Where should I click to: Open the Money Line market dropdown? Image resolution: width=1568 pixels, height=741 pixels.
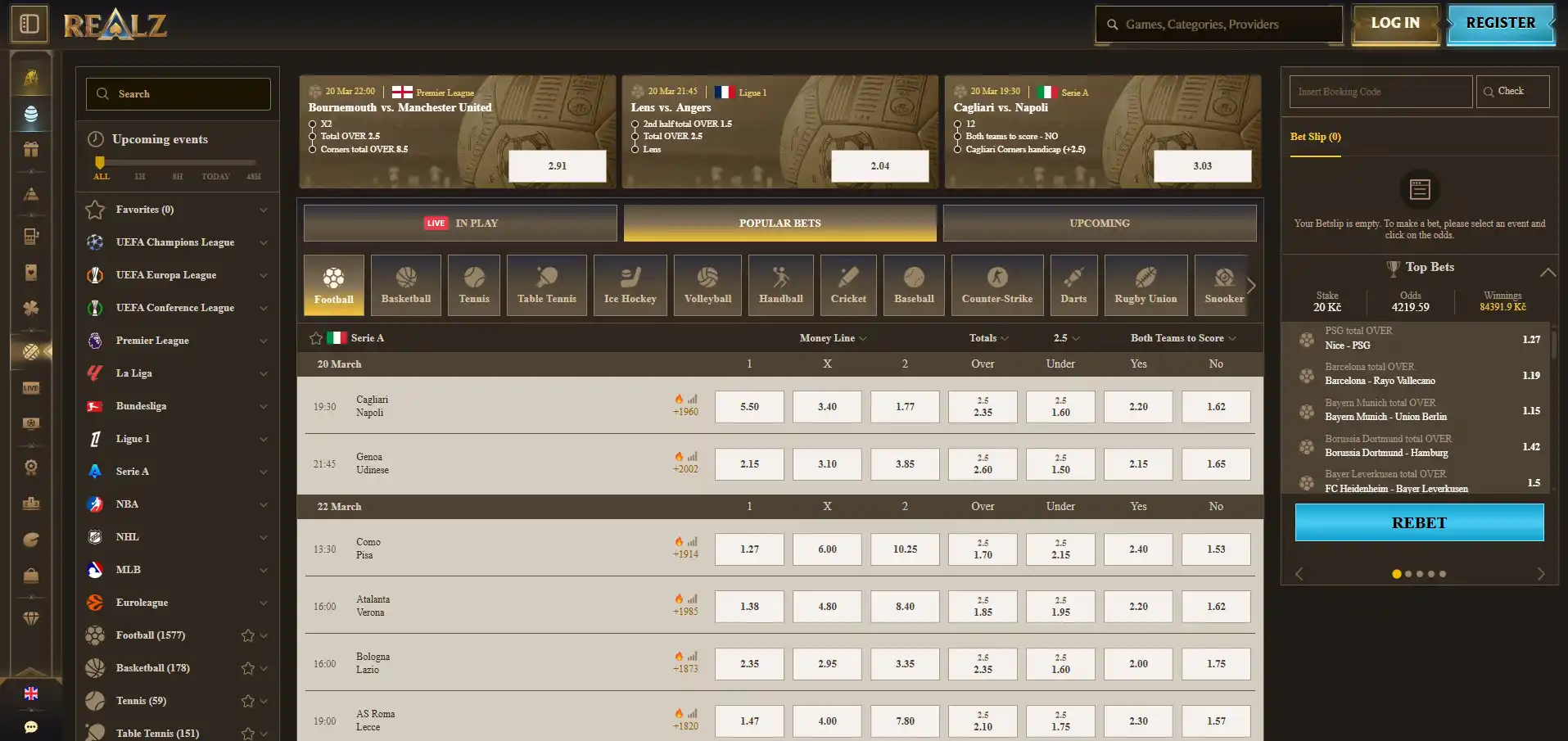833,338
